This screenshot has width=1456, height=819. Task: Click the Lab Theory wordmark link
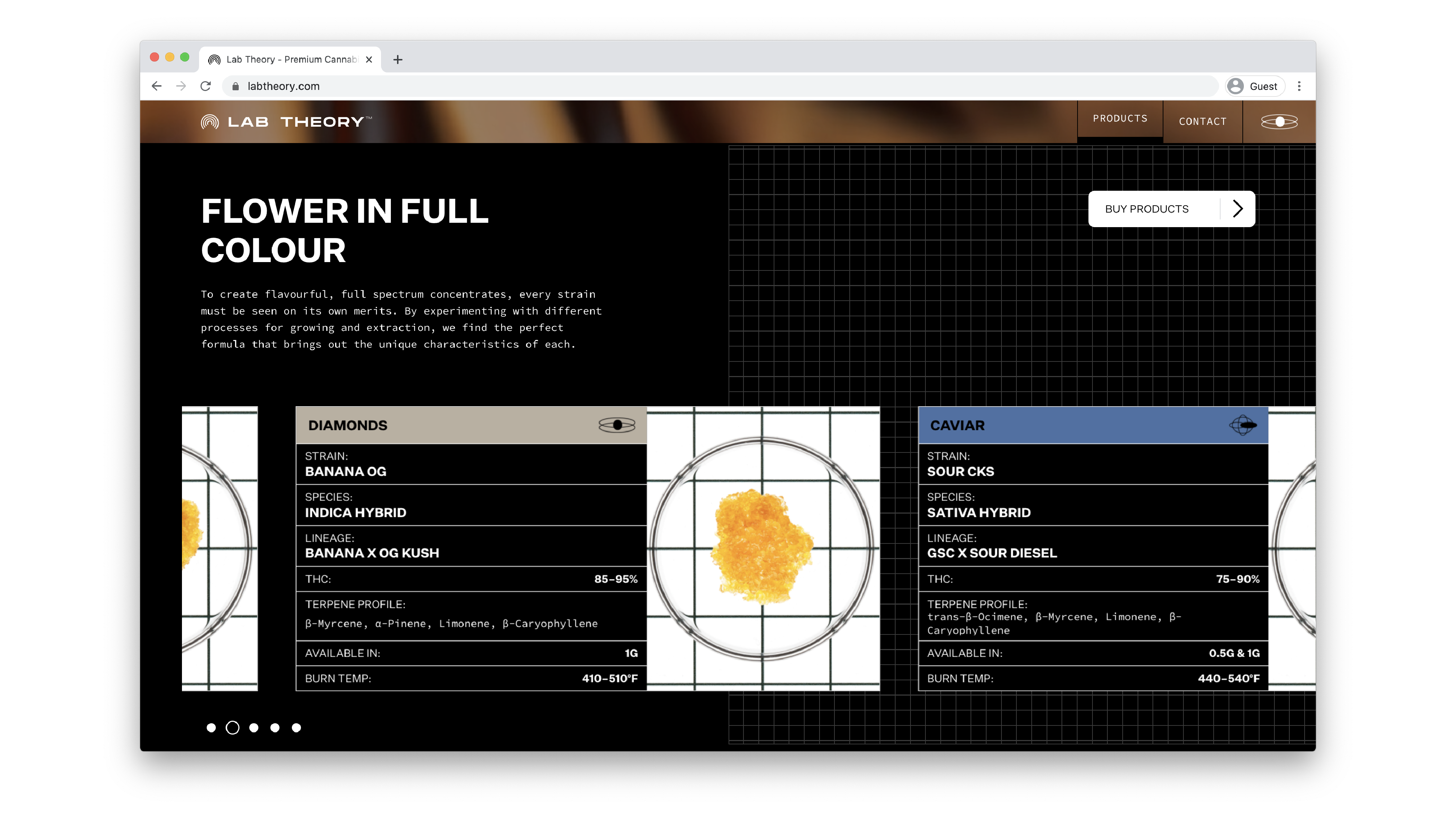(x=299, y=122)
